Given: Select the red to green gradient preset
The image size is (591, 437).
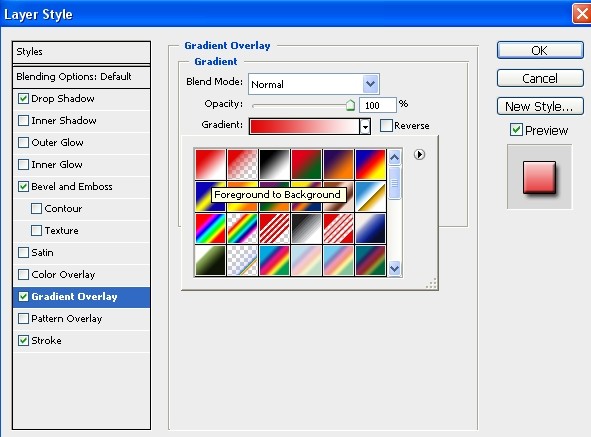Looking at the screenshot, I should [x=306, y=164].
